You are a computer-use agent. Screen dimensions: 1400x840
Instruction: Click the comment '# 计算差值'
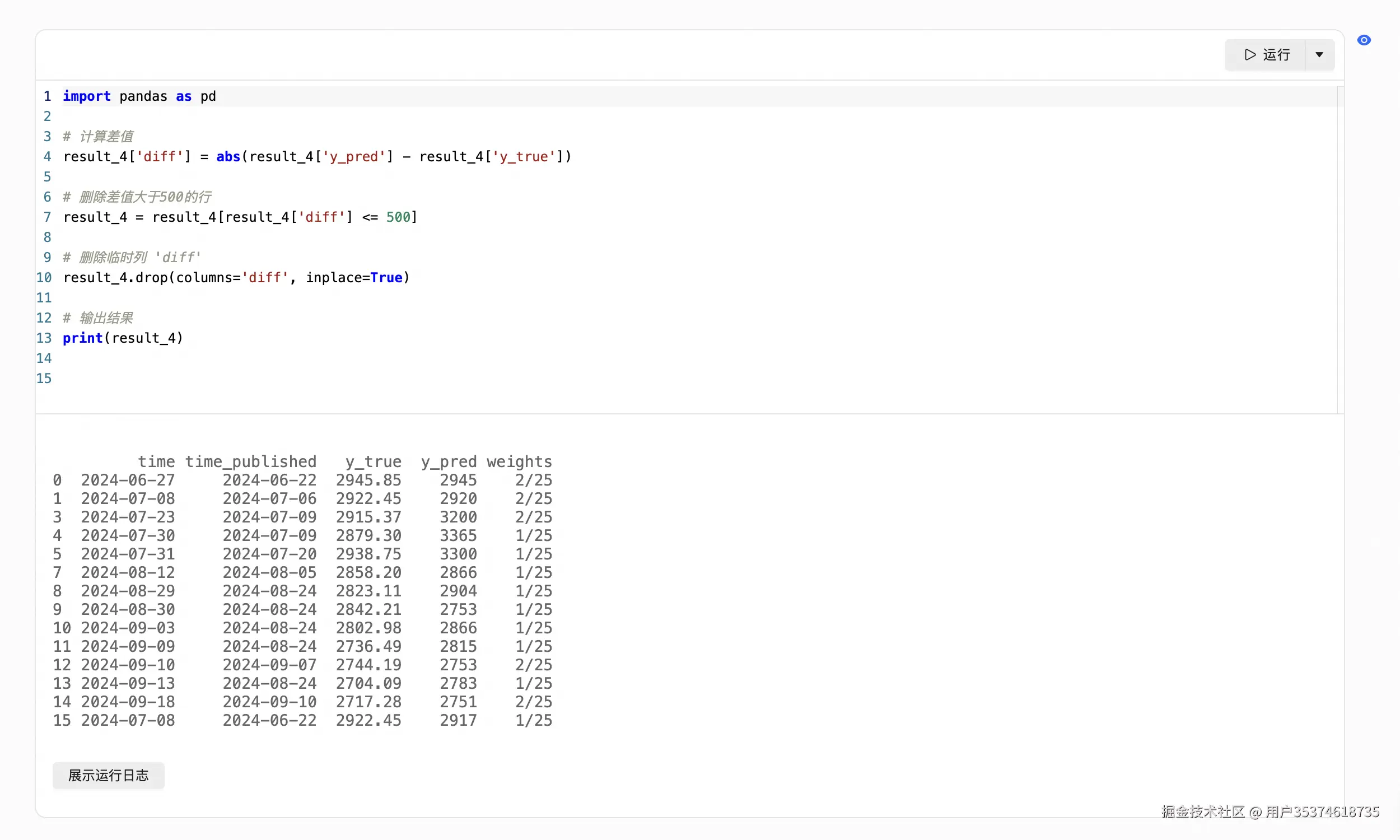point(98,137)
